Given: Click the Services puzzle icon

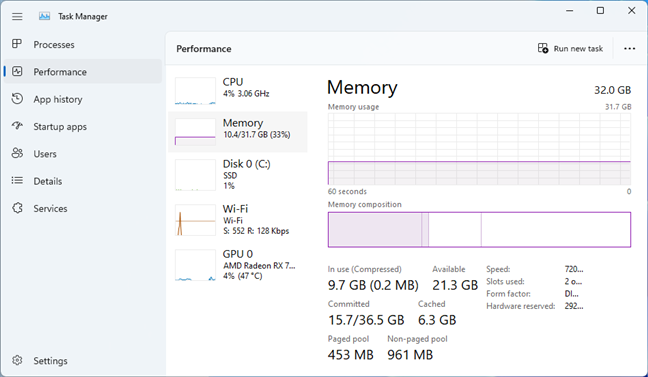Looking at the screenshot, I should [x=17, y=208].
